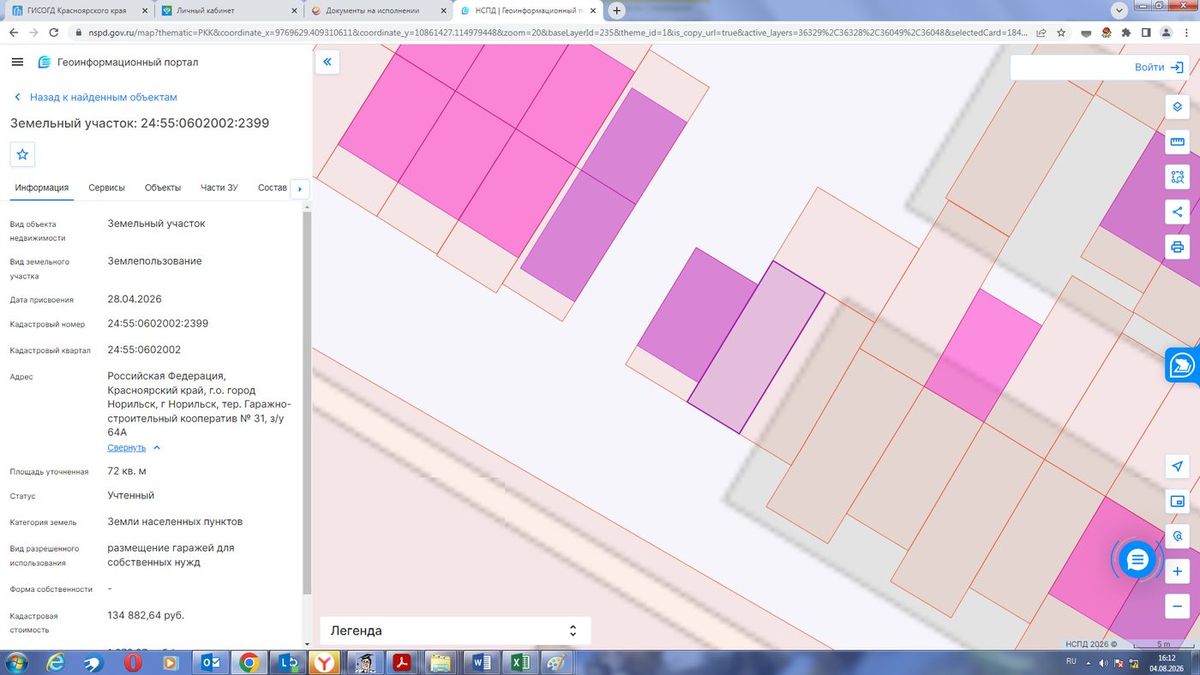The height and width of the screenshot is (675, 1200).
Task: Click the map target search icon
Action: (x=1177, y=537)
